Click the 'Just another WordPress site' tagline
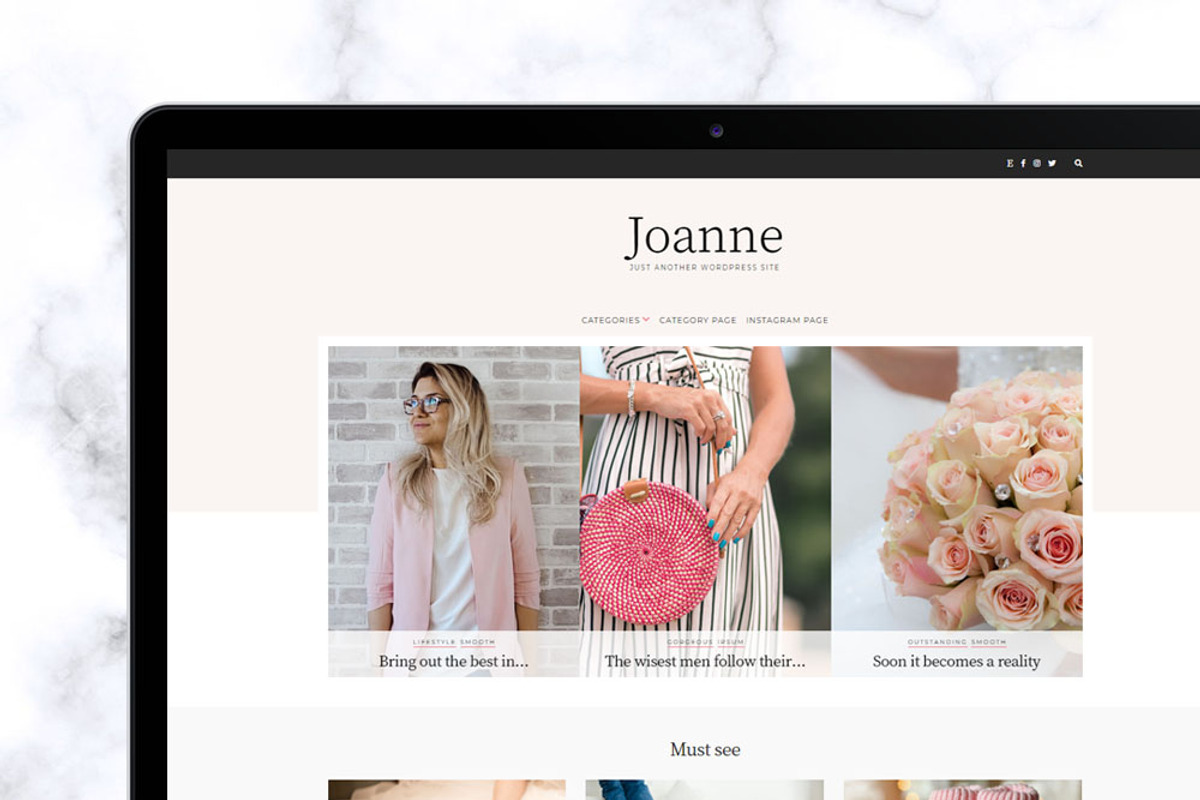 pos(704,268)
